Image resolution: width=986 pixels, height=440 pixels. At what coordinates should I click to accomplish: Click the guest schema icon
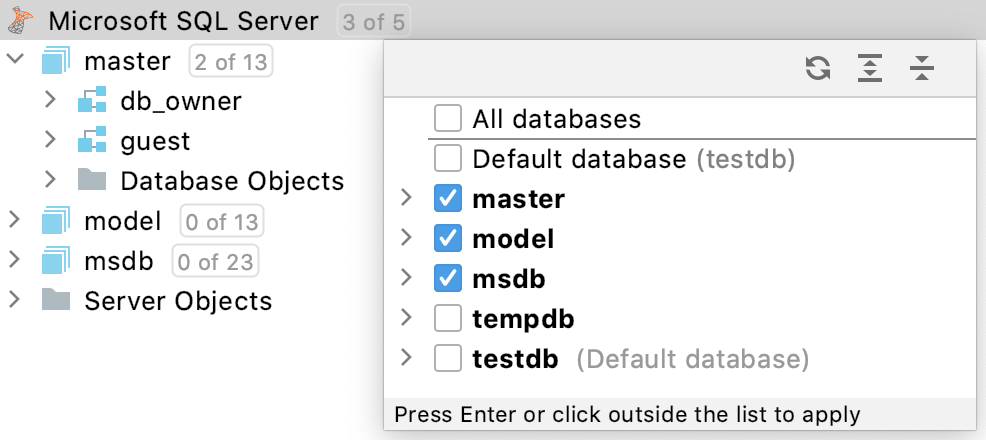pyautogui.click(x=92, y=141)
